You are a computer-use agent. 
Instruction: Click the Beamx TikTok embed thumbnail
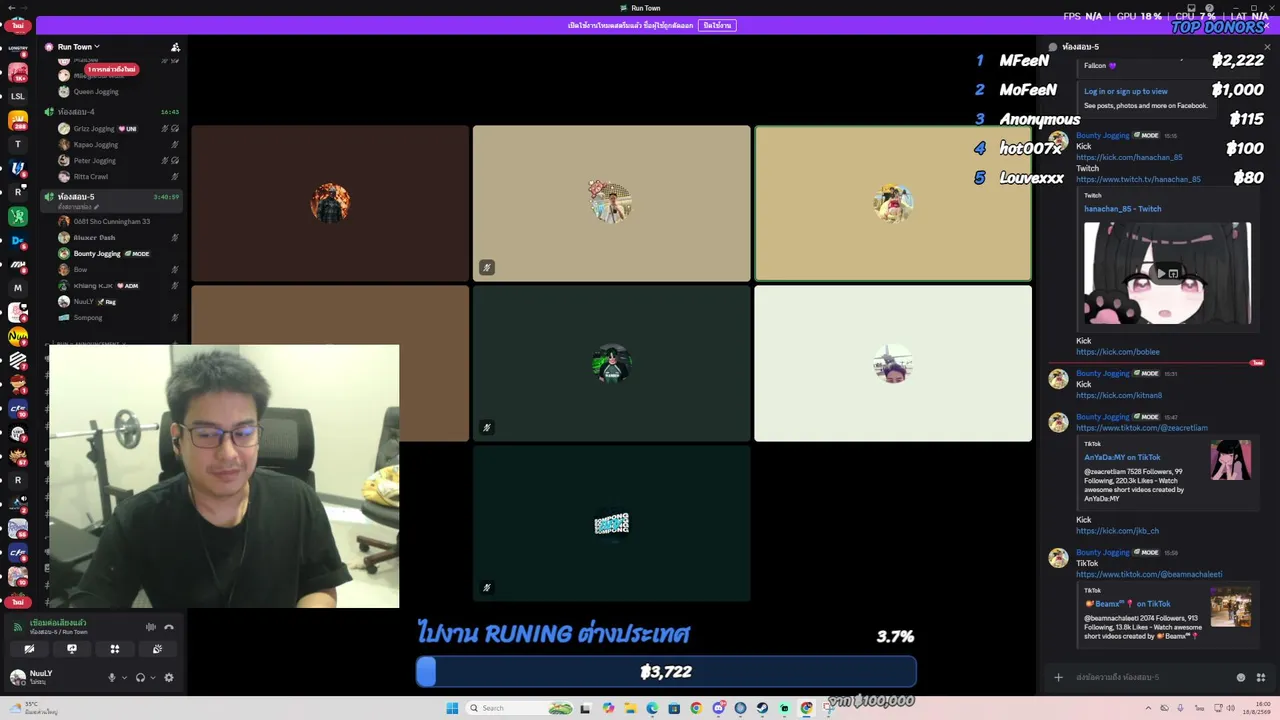pos(1230,608)
